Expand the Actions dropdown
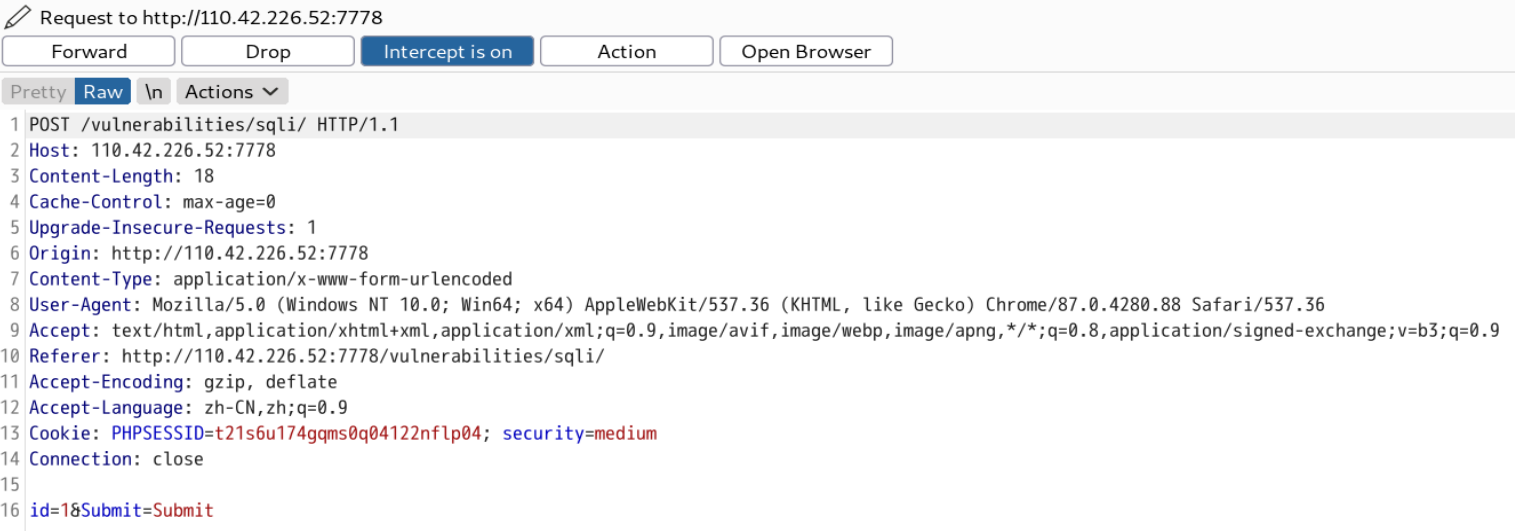This screenshot has width=1515, height=531. point(232,92)
